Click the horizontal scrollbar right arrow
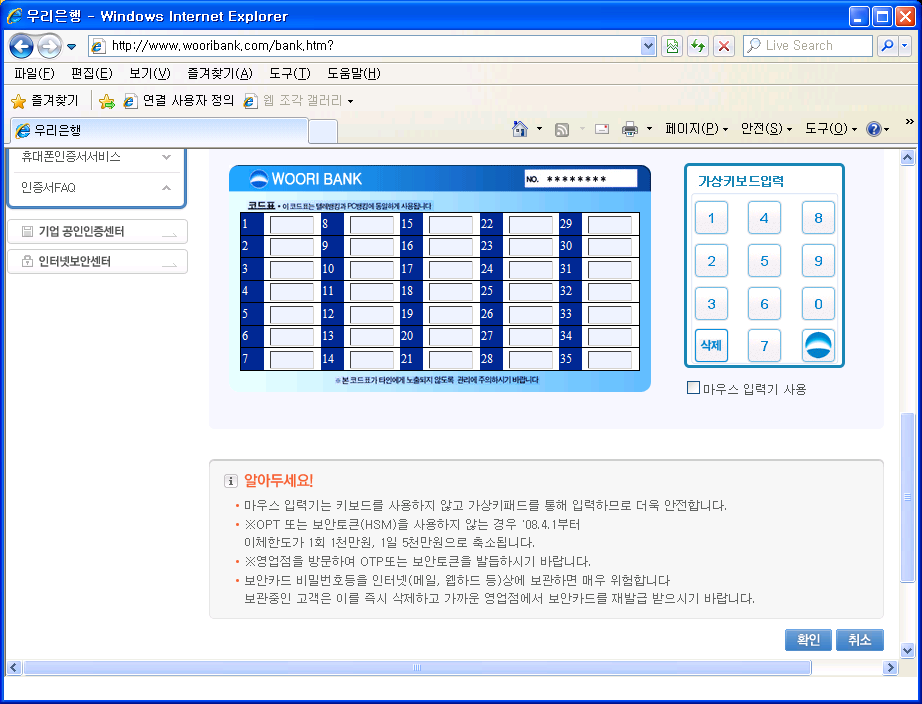This screenshot has height=704, width=922. (890, 668)
